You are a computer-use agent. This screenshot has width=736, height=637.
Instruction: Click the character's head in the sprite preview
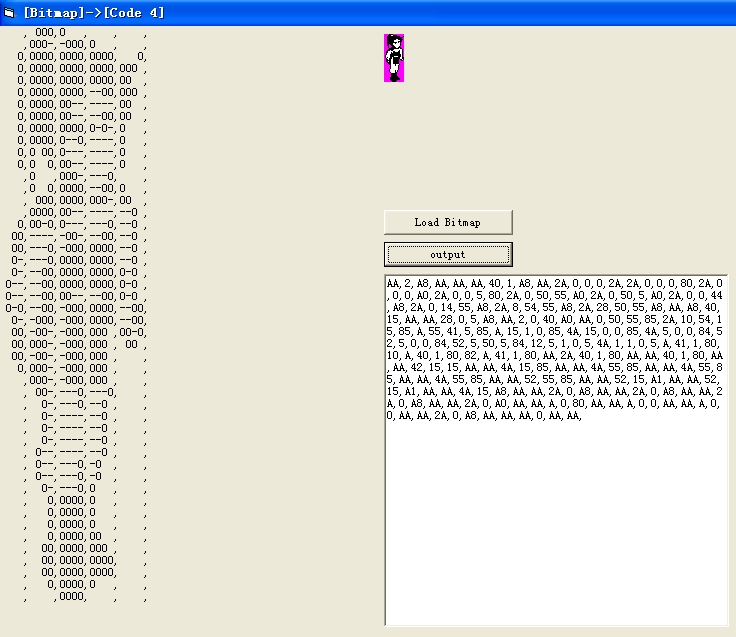395,42
